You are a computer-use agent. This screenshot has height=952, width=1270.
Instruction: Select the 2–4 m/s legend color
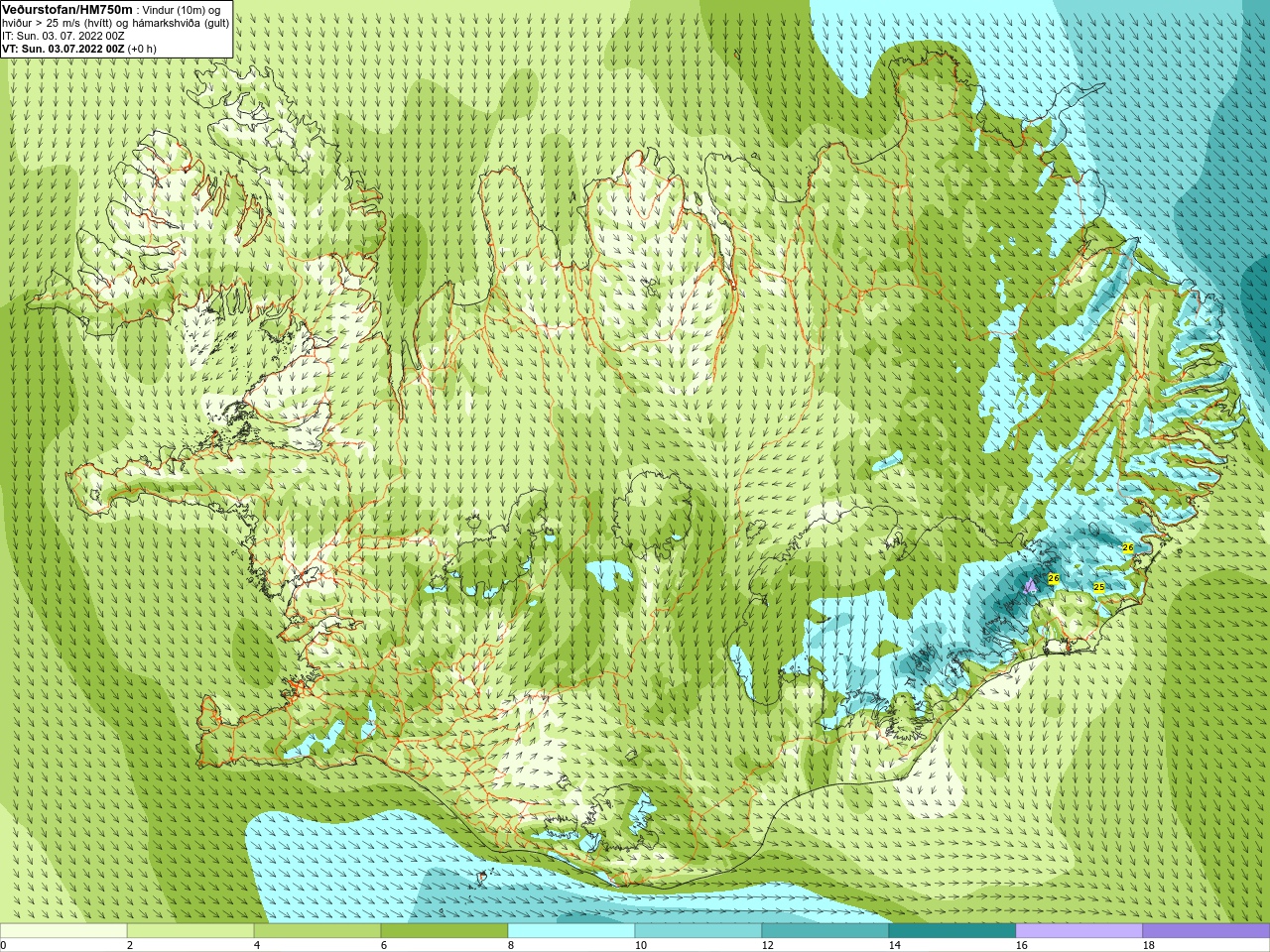click(190, 931)
